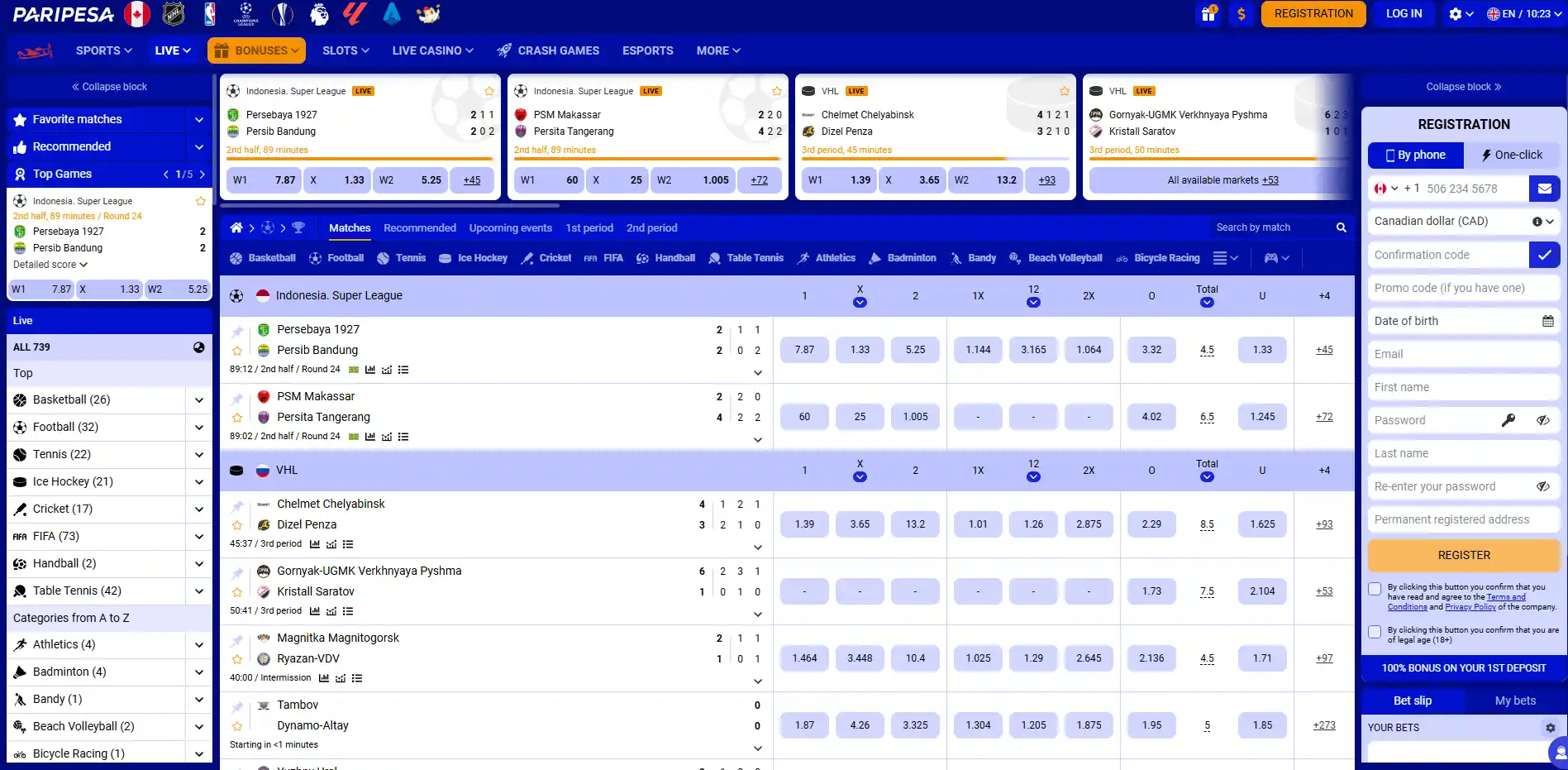Click the dollar sign deposit icon
The width and height of the screenshot is (1568, 770).
pyautogui.click(x=1242, y=14)
